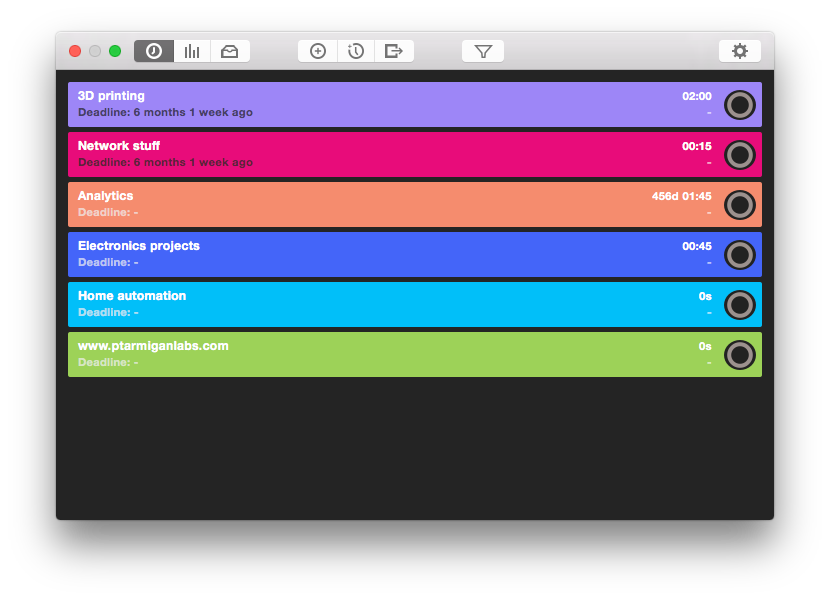Switch to the timer clock view
Image resolution: width=830 pixels, height=600 pixels.
(x=154, y=51)
